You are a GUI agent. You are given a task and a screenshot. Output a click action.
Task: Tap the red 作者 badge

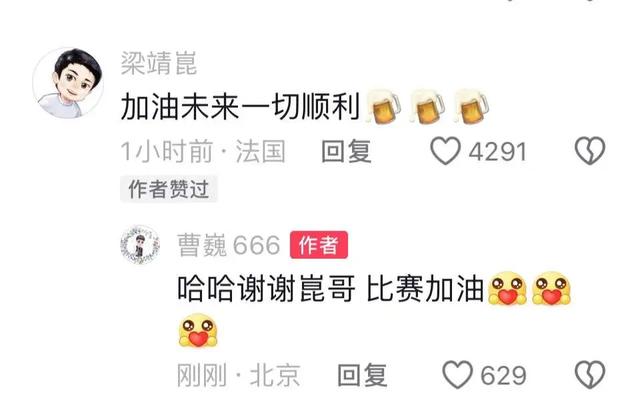319,245
